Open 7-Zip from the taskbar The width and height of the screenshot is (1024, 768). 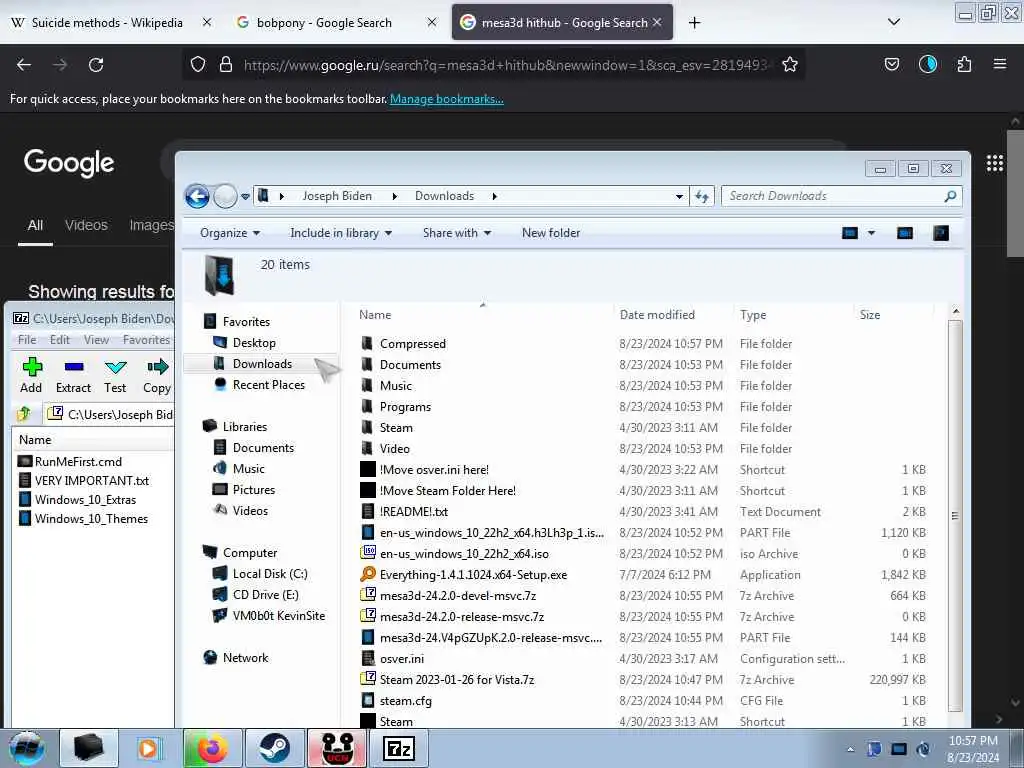pos(399,748)
